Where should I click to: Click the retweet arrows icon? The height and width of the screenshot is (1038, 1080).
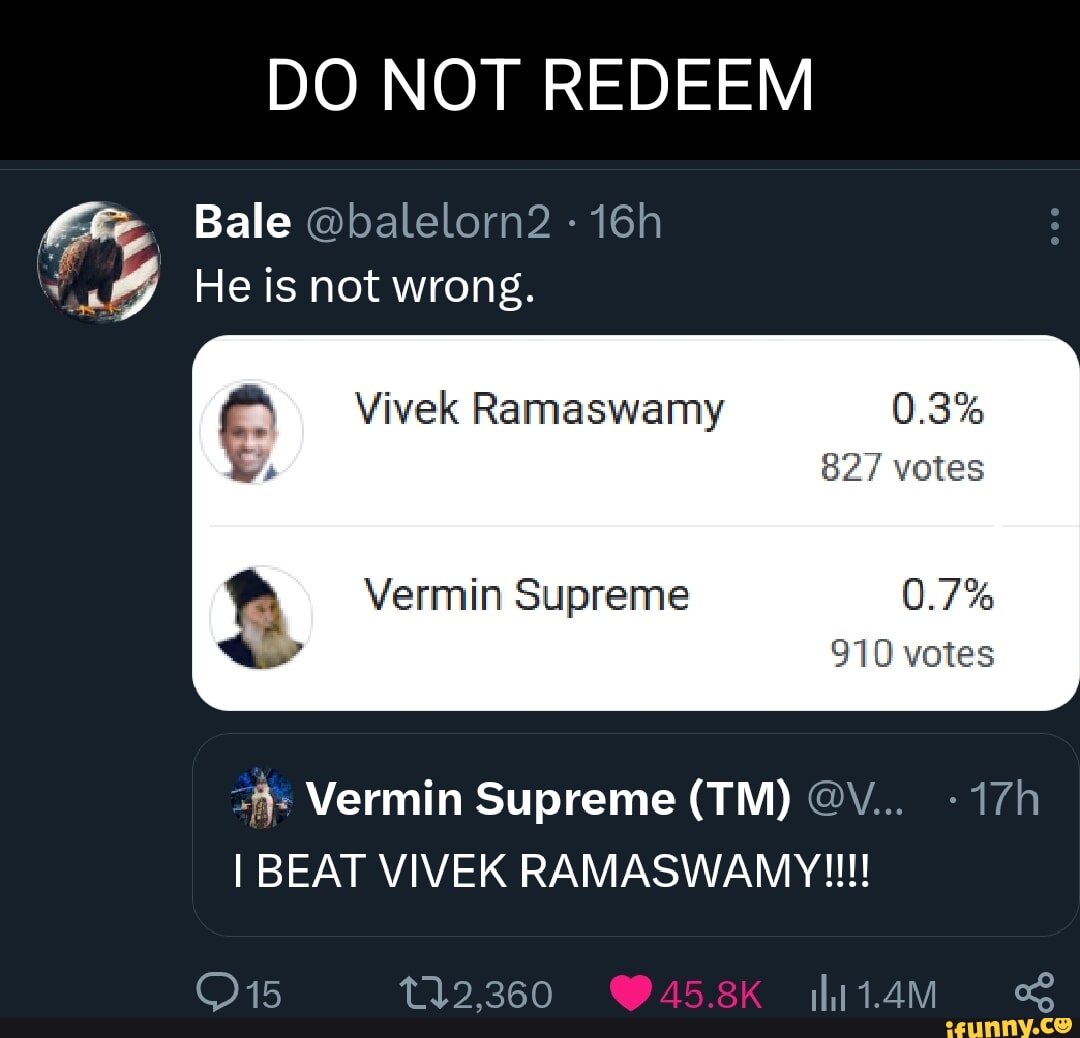[425, 994]
